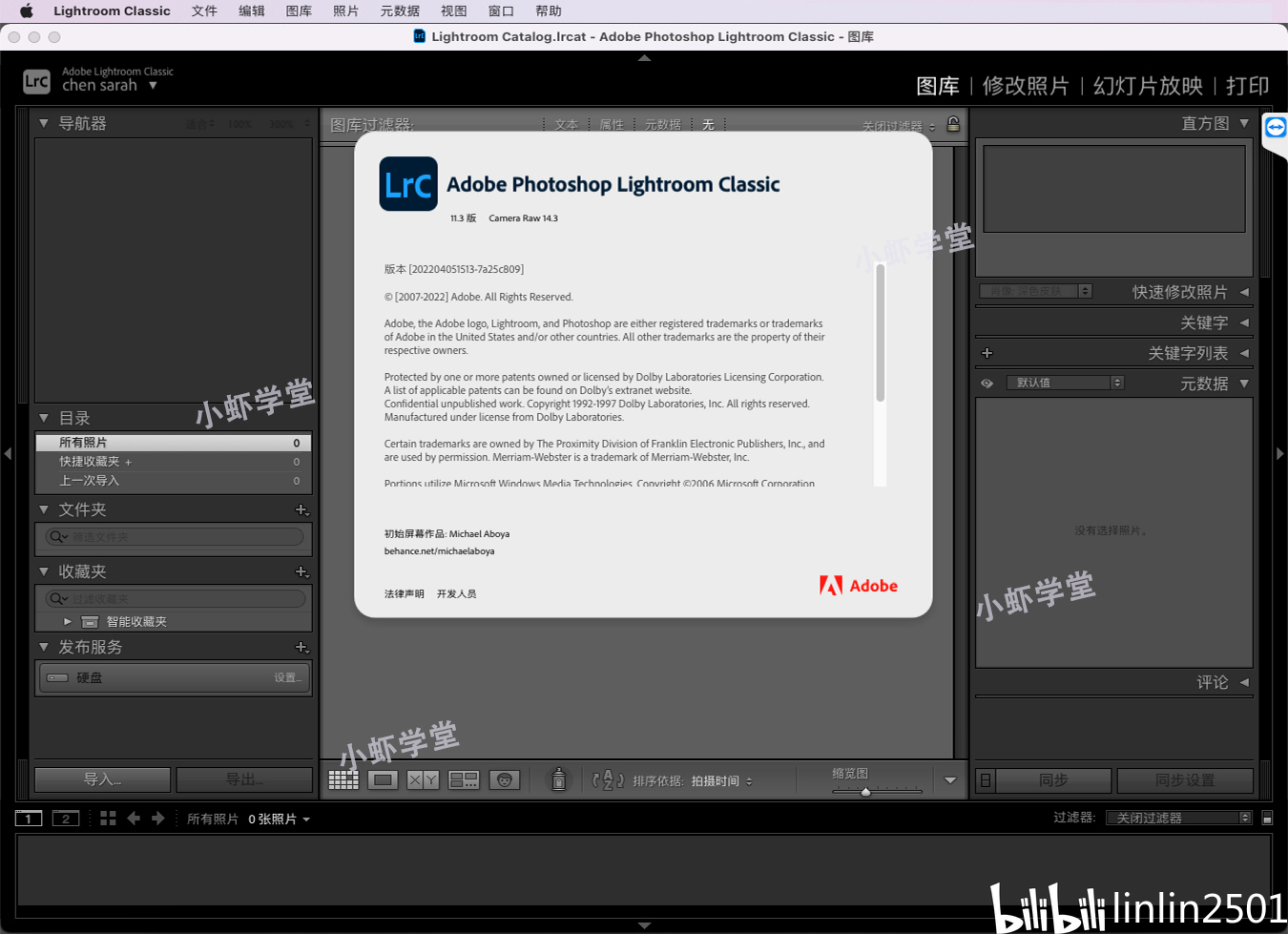Collapse the 收藏夹 panel
The image size is (1288, 934).
[44, 572]
